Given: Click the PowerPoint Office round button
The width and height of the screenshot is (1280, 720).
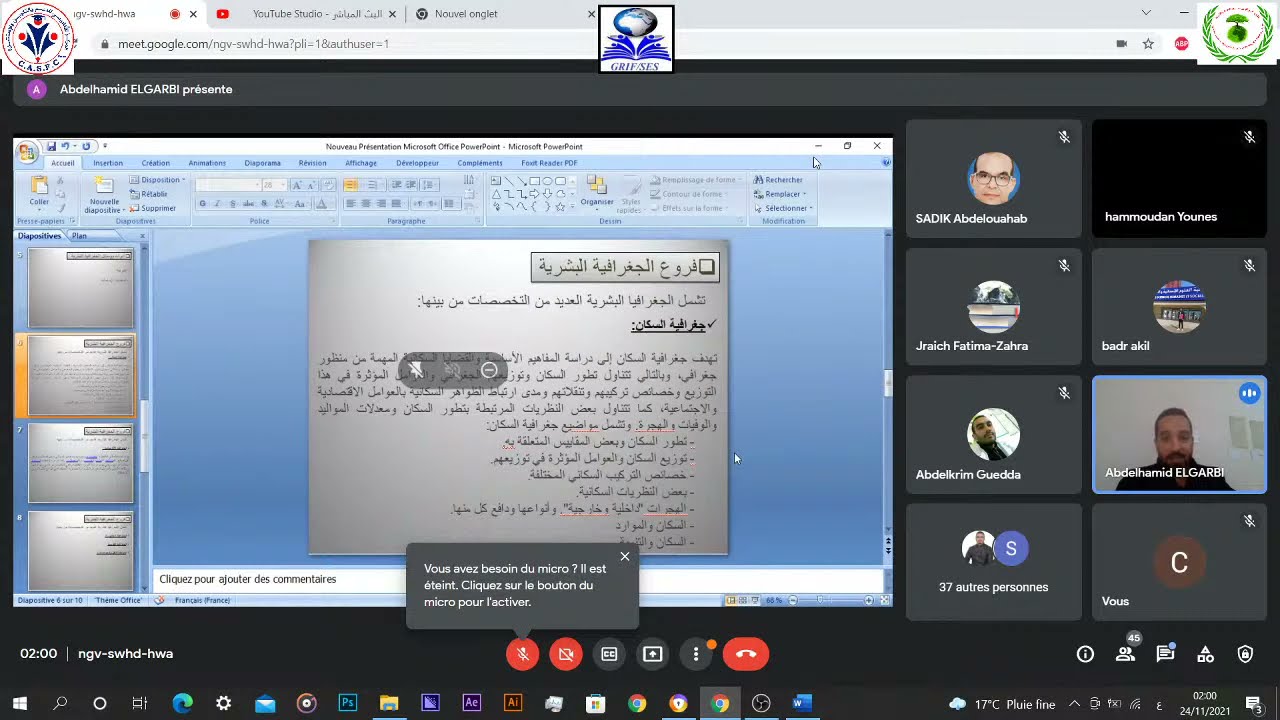Looking at the screenshot, I should (27, 152).
